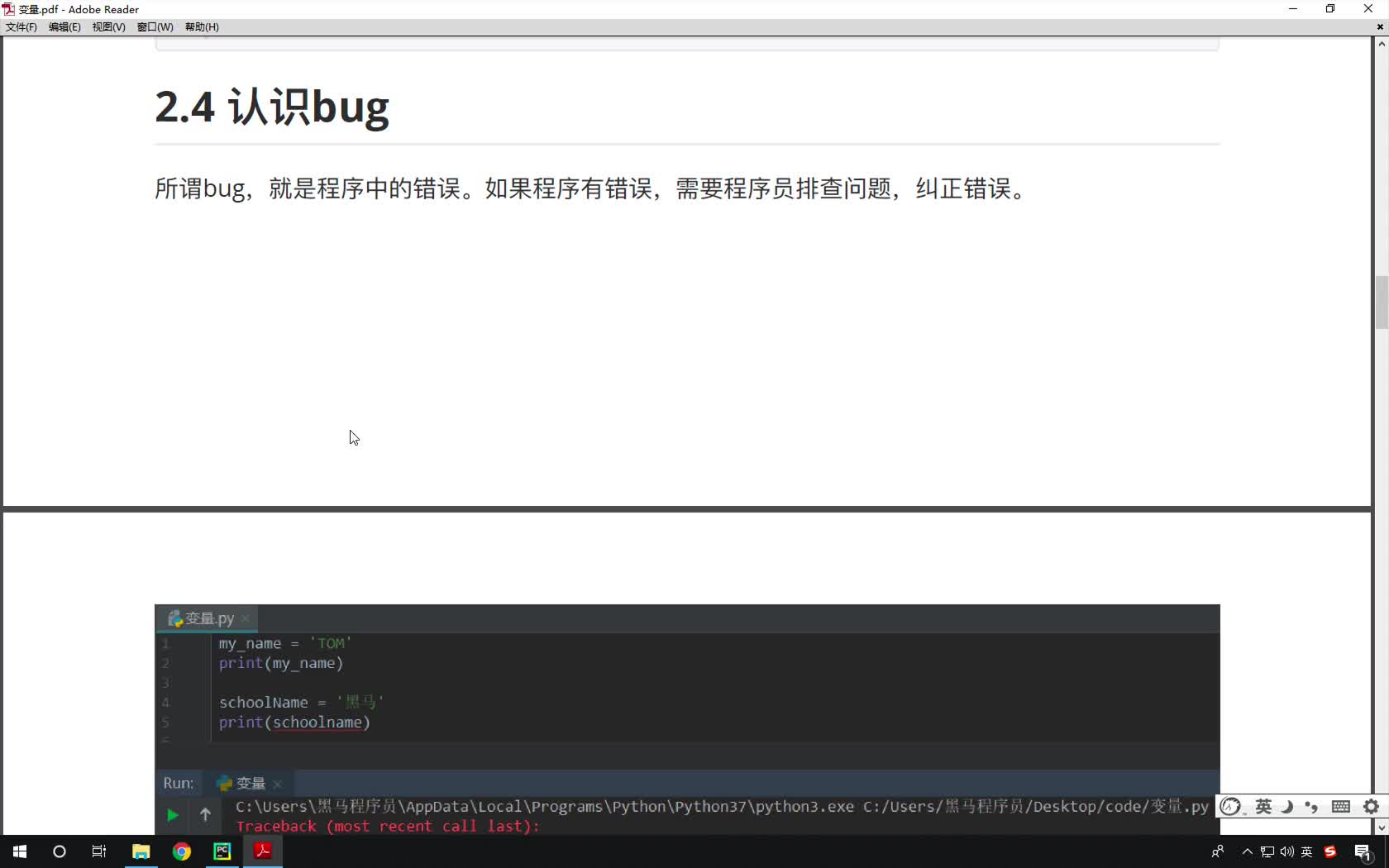Open Cortana search circle
Screen dimensions: 1389x868
click(60, 851)
